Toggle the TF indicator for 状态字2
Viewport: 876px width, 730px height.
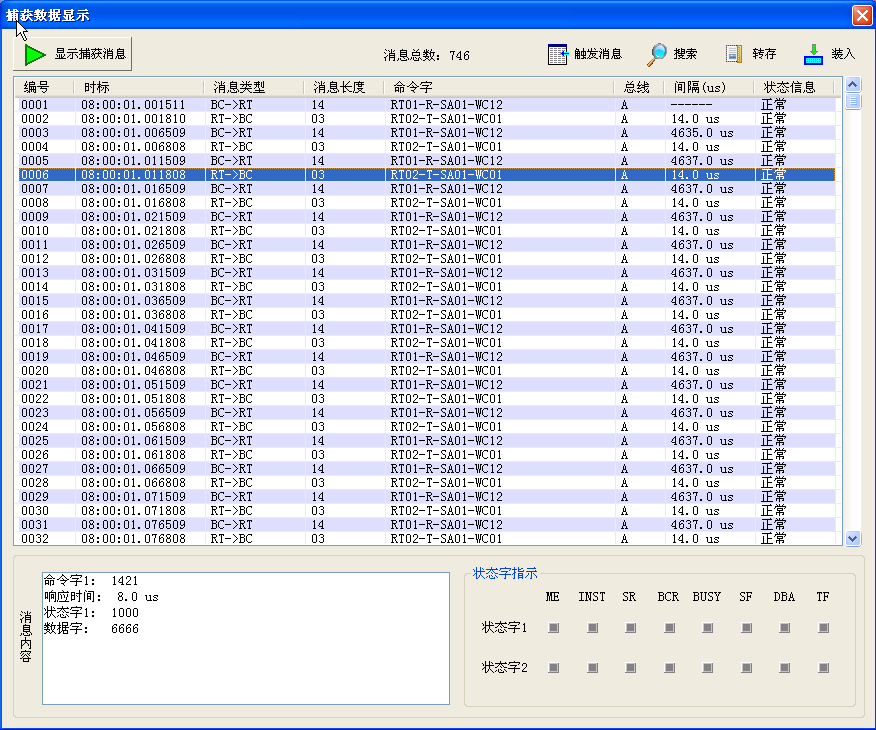point(822,668)
